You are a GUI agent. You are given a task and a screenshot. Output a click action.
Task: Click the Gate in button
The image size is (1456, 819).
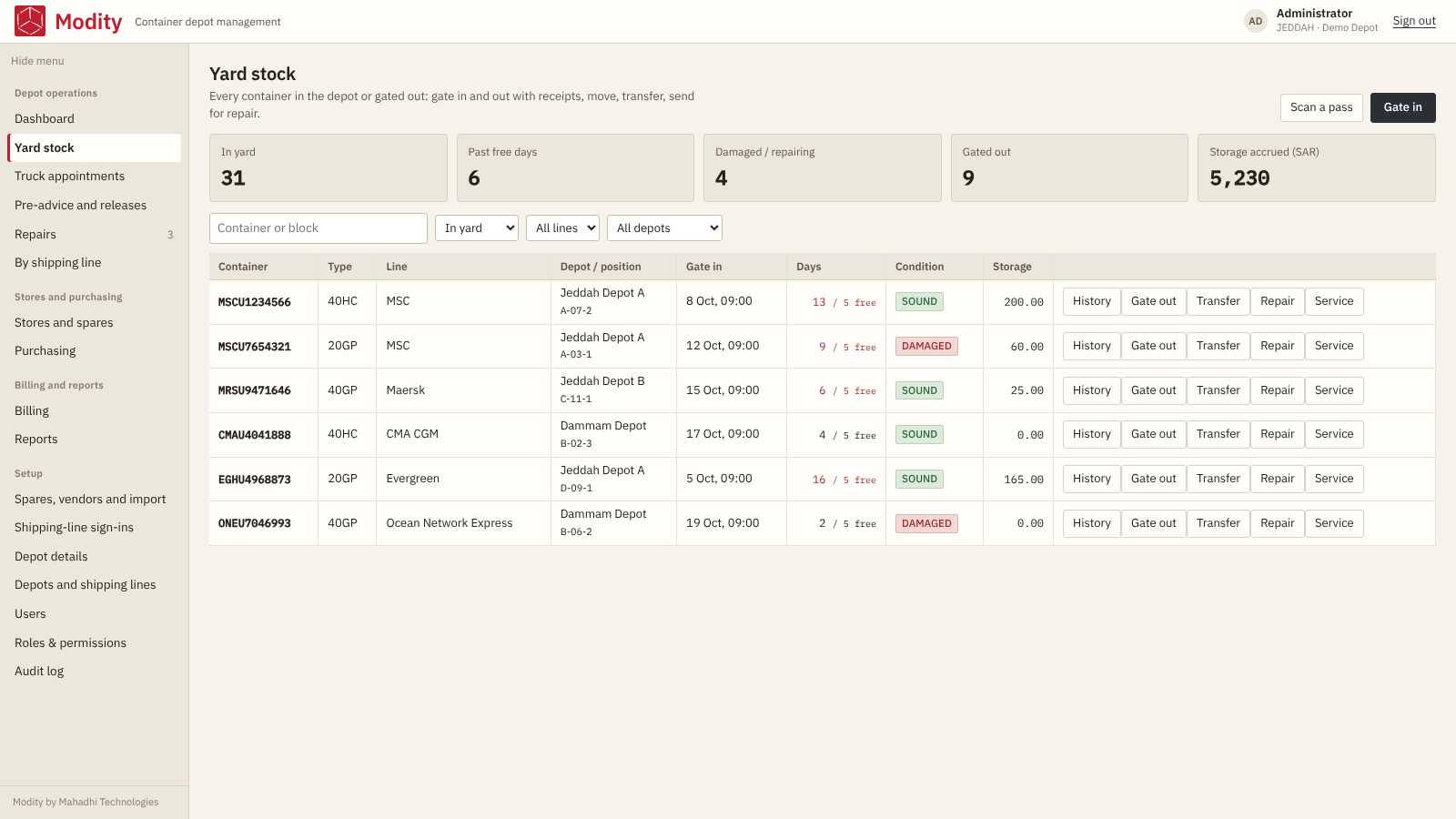tap(1403, 107)
